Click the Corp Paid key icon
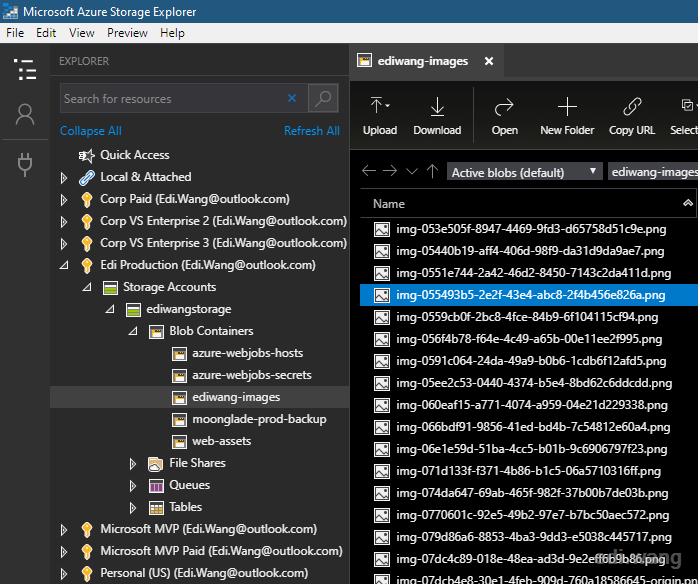The width and height of the screenshot is (698, 584). (x=87, y=199)
